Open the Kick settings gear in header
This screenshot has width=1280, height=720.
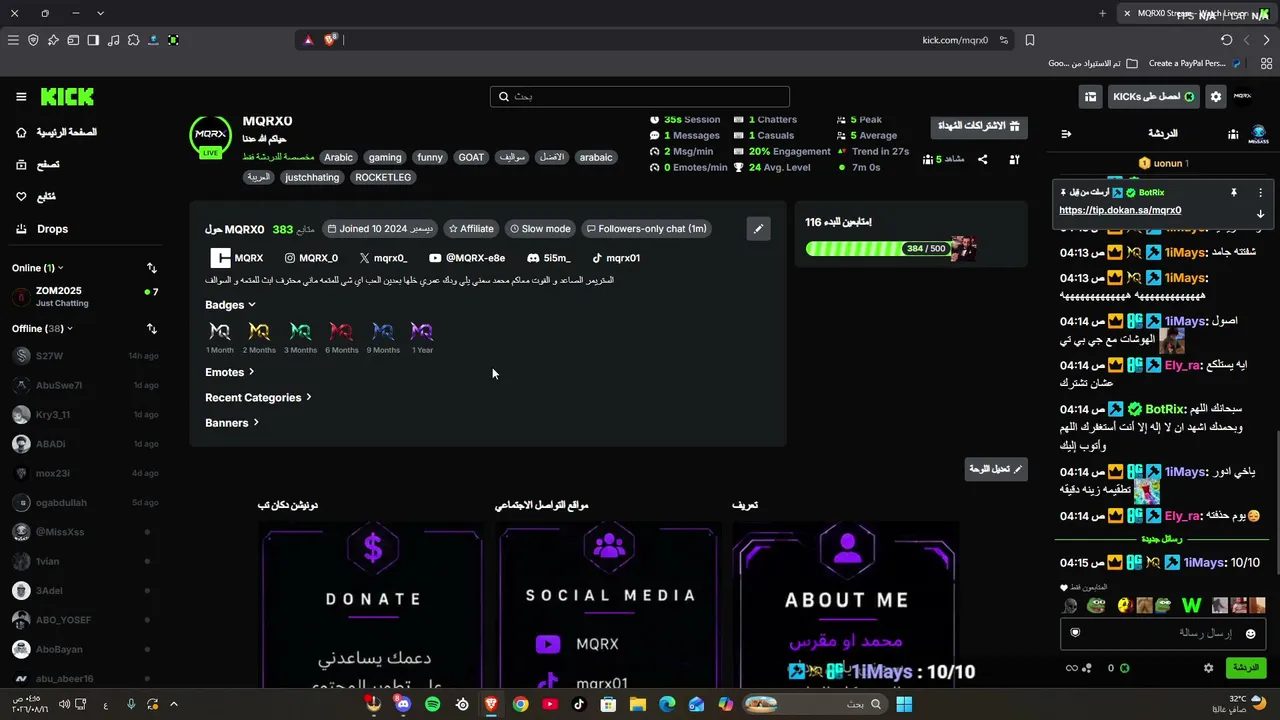point(1216,97)
